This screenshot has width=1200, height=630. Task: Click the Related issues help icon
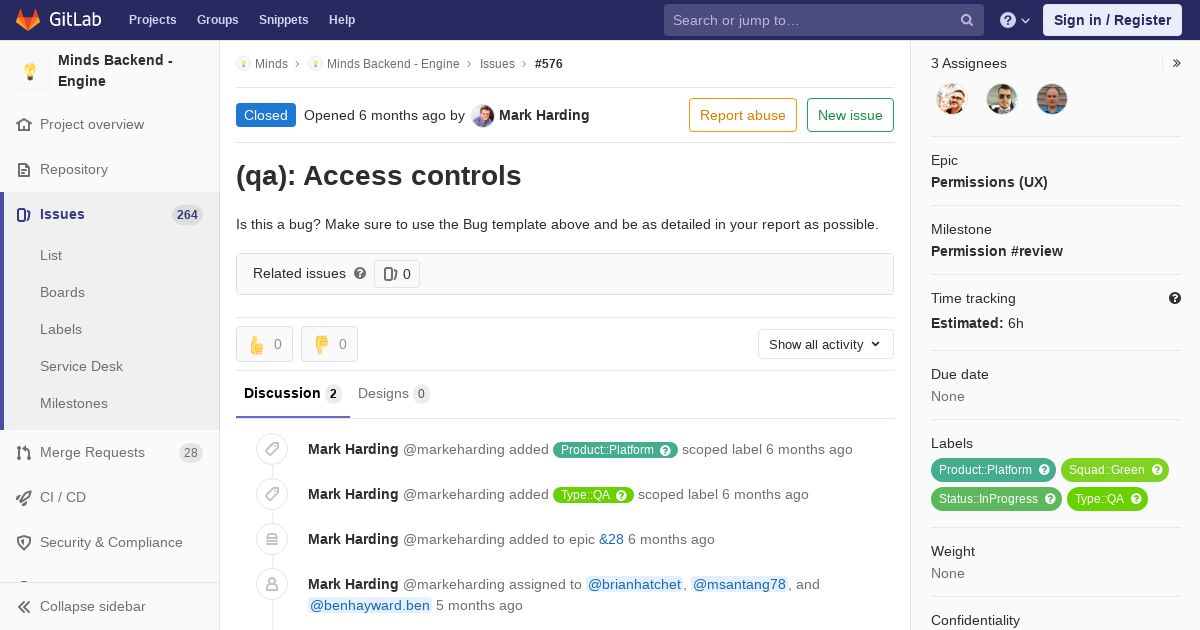360,273
